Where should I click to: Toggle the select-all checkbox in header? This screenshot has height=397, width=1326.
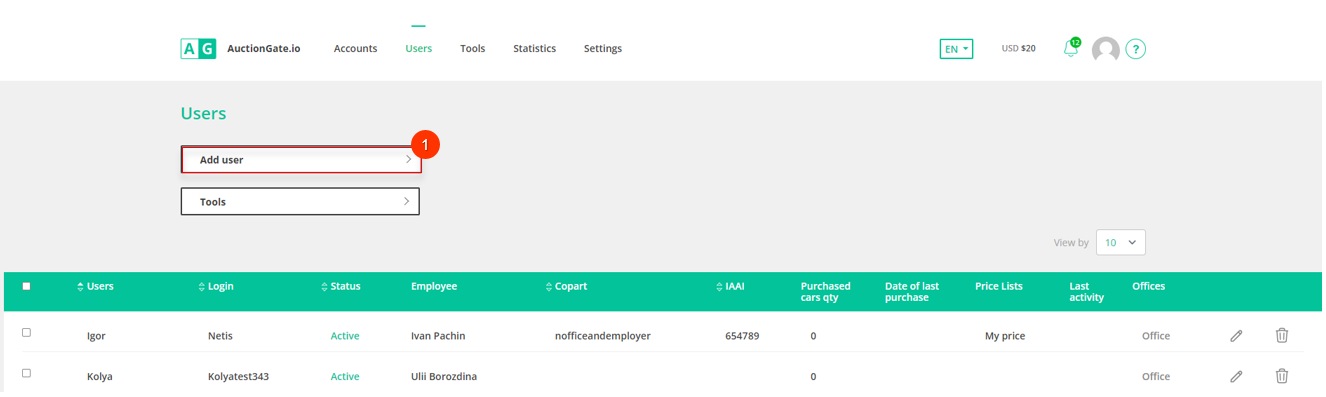pos(27,286)
